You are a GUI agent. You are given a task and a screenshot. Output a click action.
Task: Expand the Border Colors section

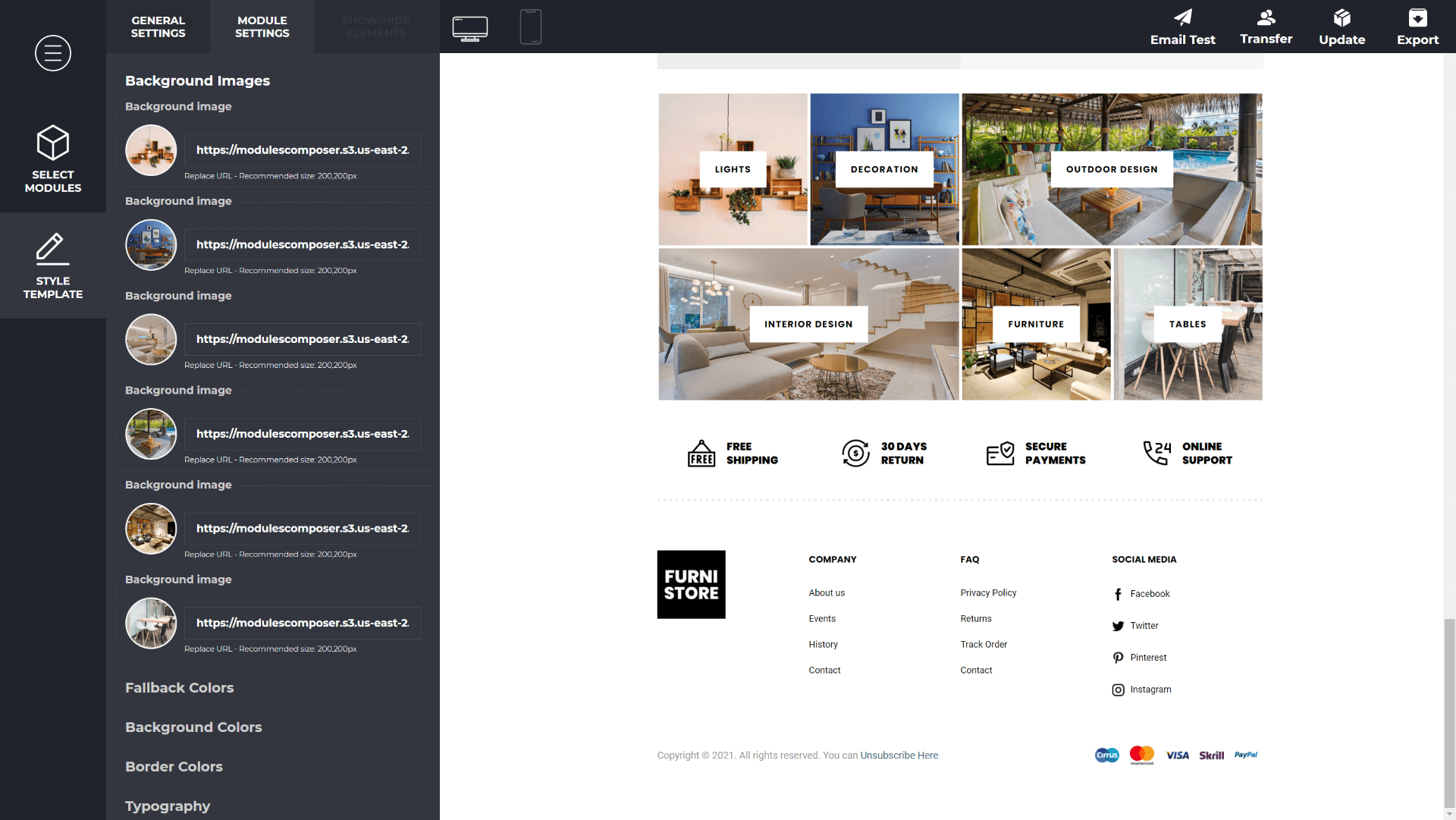click(174, 767)
